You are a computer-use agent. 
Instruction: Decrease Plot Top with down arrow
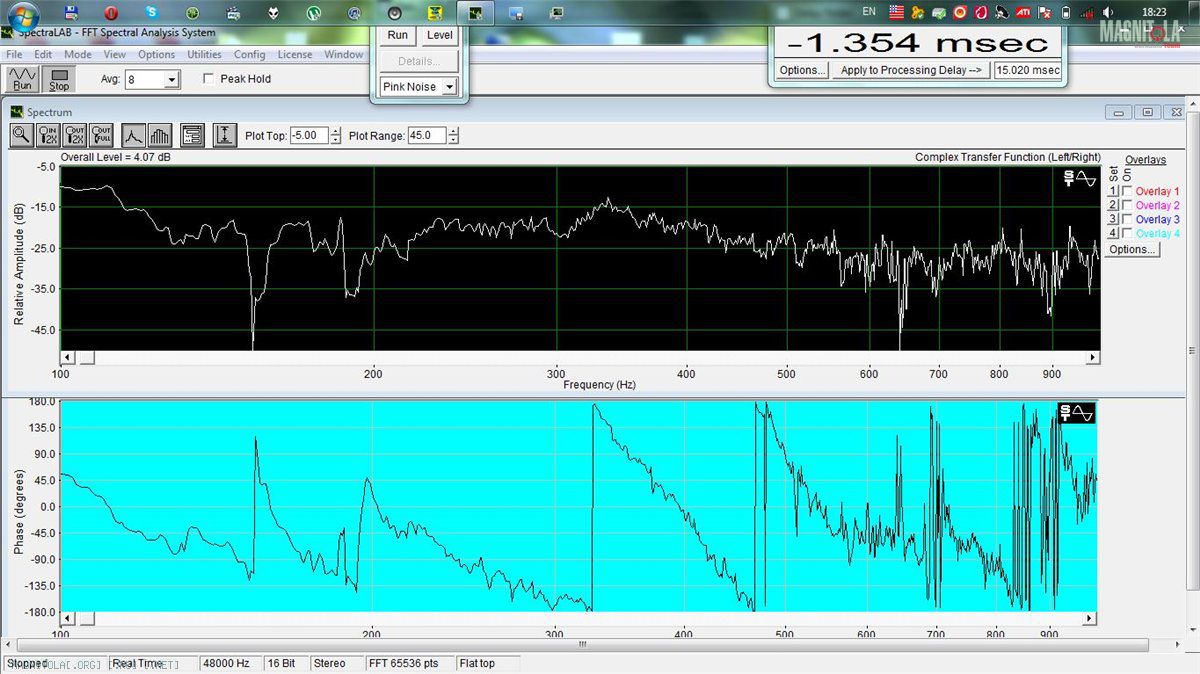(335, 140)
